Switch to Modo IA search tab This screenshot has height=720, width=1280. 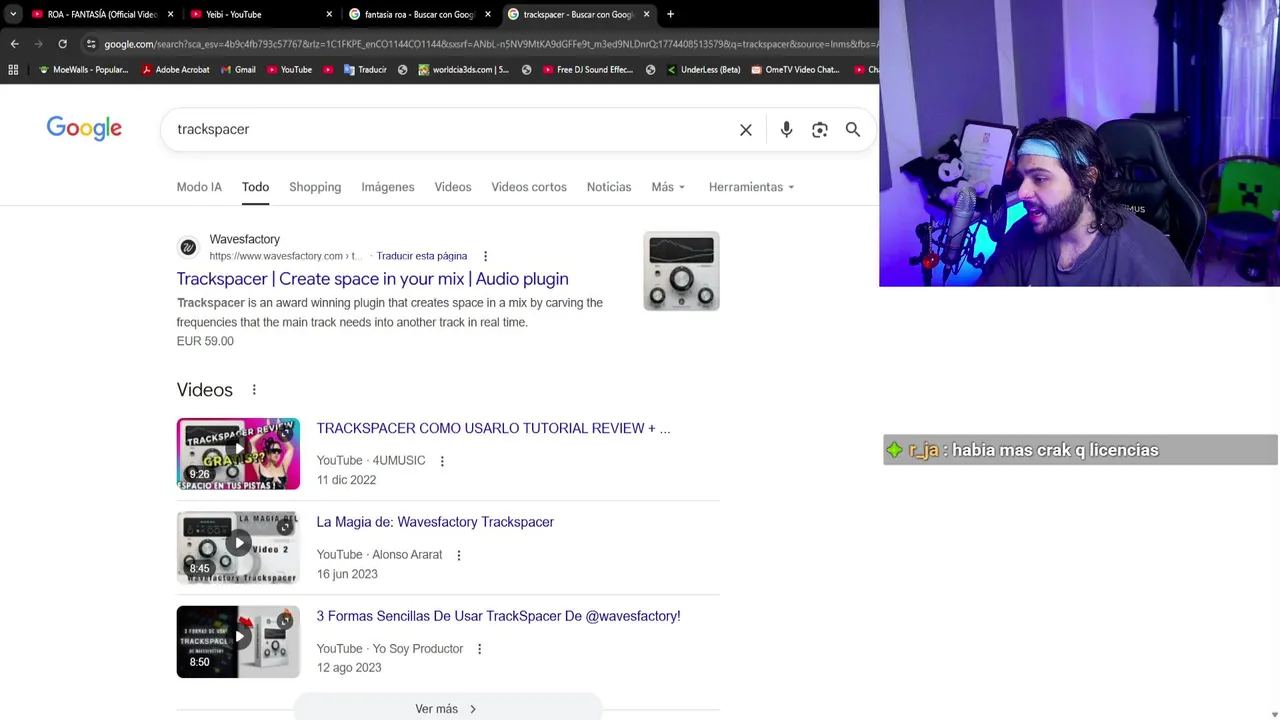[x=199, y=187]
